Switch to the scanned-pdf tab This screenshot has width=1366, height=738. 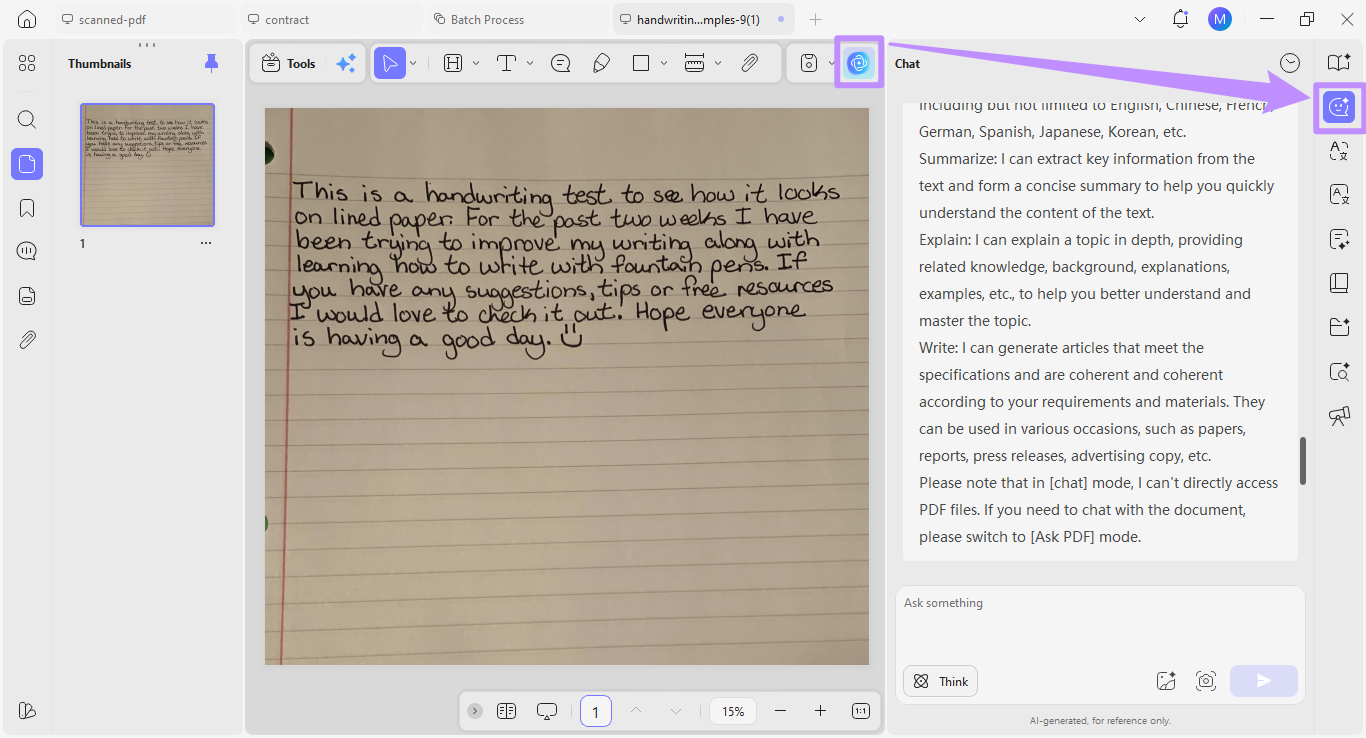[x=145, y=19]
